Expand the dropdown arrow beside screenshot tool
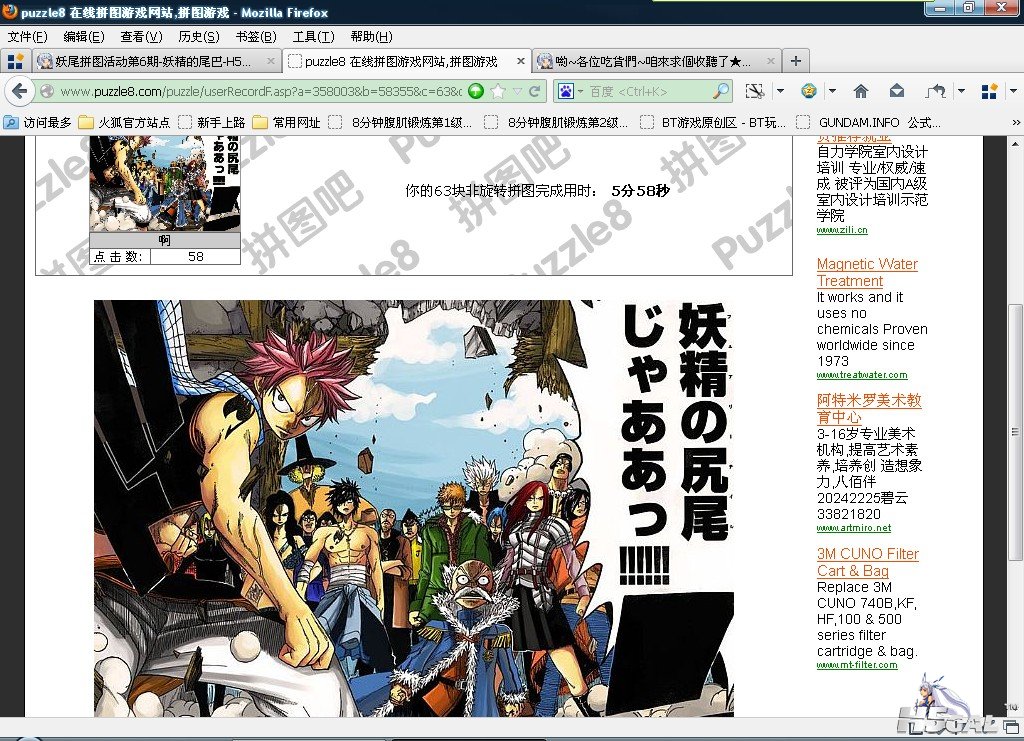1024x741 pixels. 780,91
